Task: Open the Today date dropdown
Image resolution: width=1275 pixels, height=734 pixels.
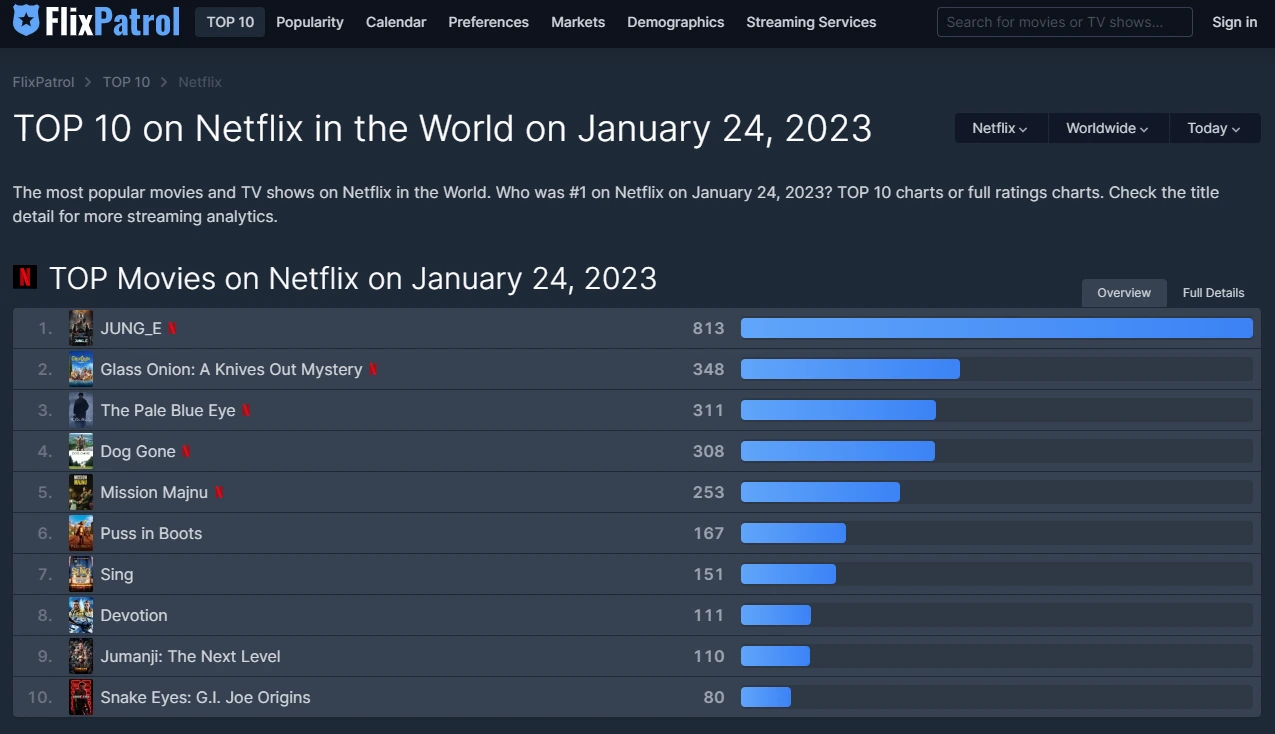Action: pyautogui.click(x=1213, y=128)
